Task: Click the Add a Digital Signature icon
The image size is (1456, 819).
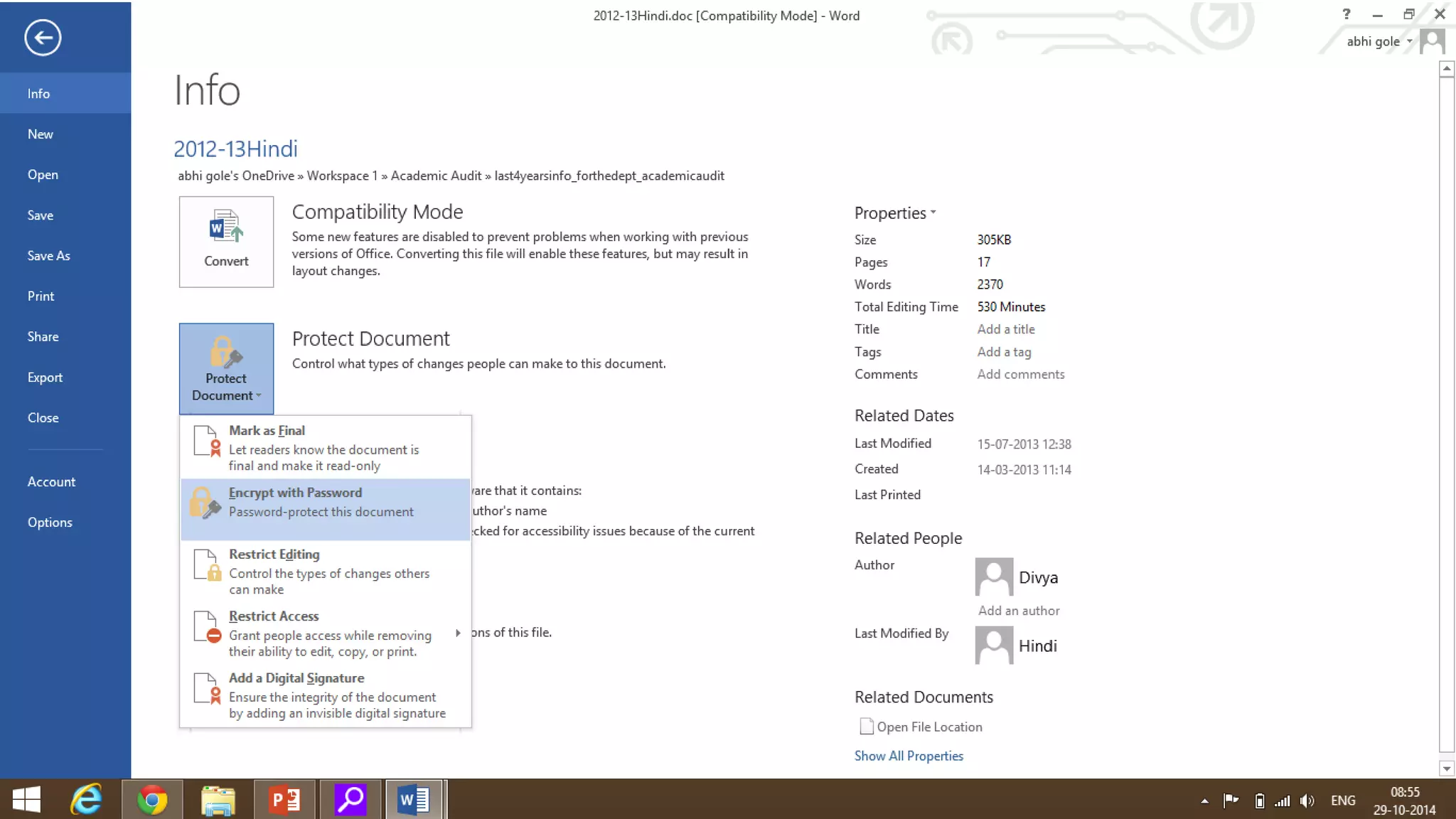Action: pos(207,688)
